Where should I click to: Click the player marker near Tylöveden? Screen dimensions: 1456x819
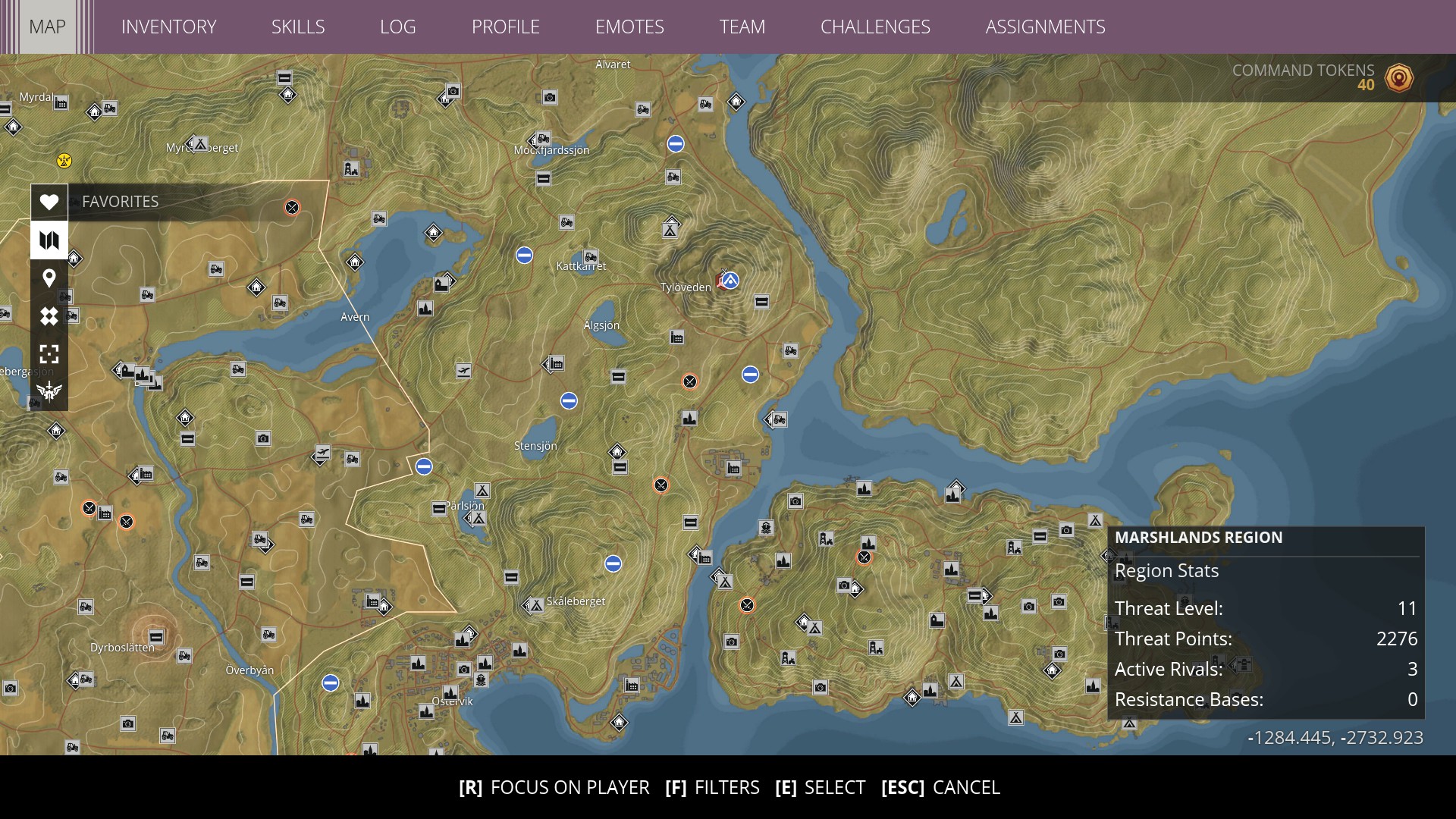[730, 281]
